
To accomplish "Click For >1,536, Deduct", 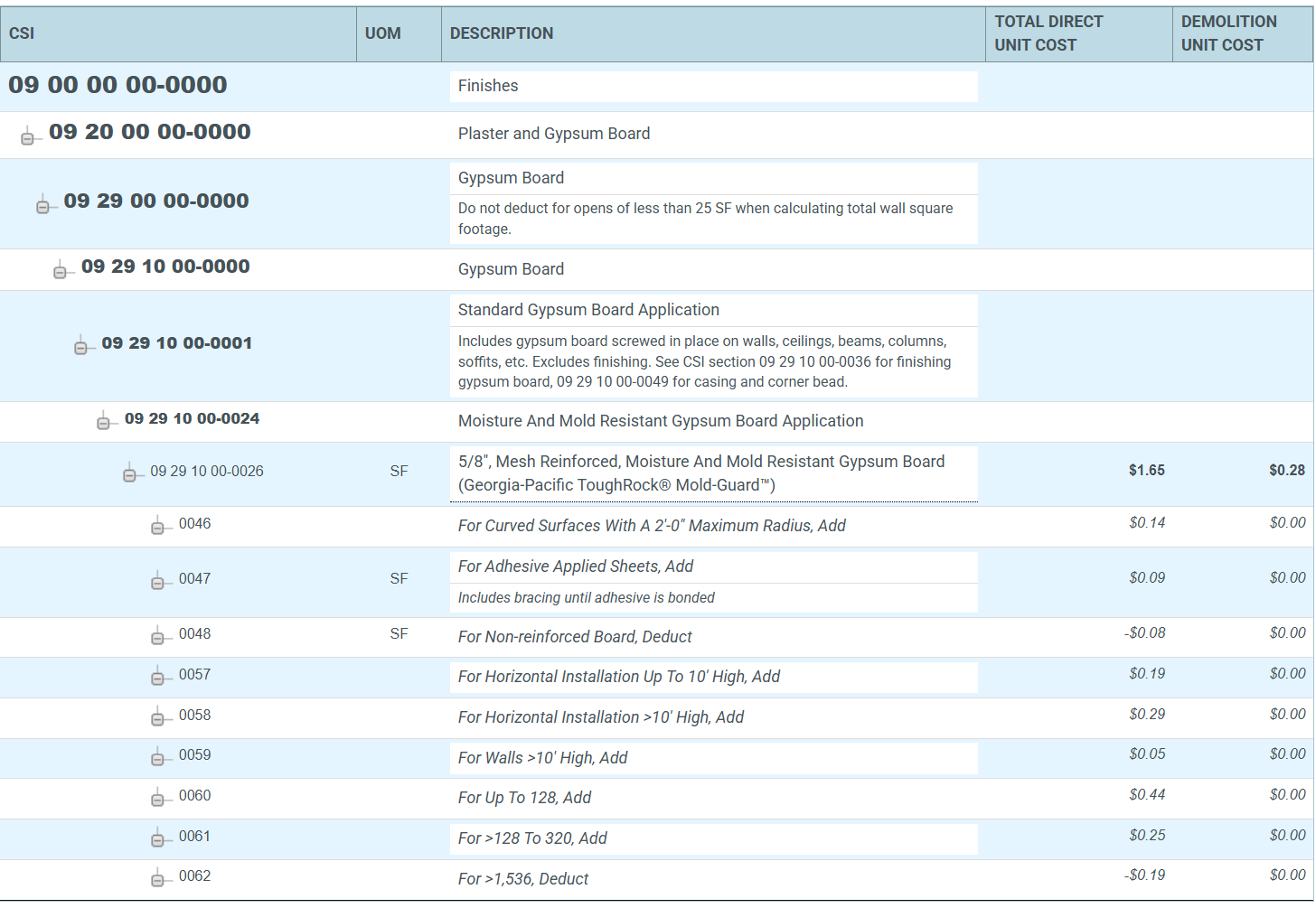I will [523, 879].
